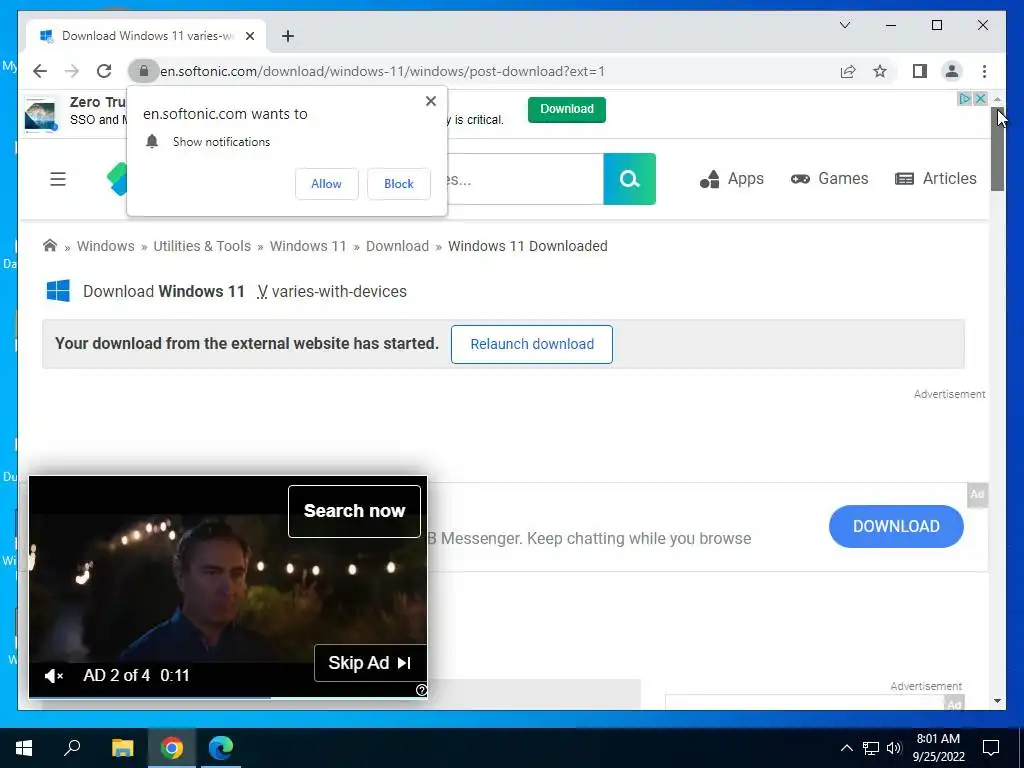Open the Windows breadcrumb link
The height and width of the screenshot is (768, 1024).
(106, 246)
